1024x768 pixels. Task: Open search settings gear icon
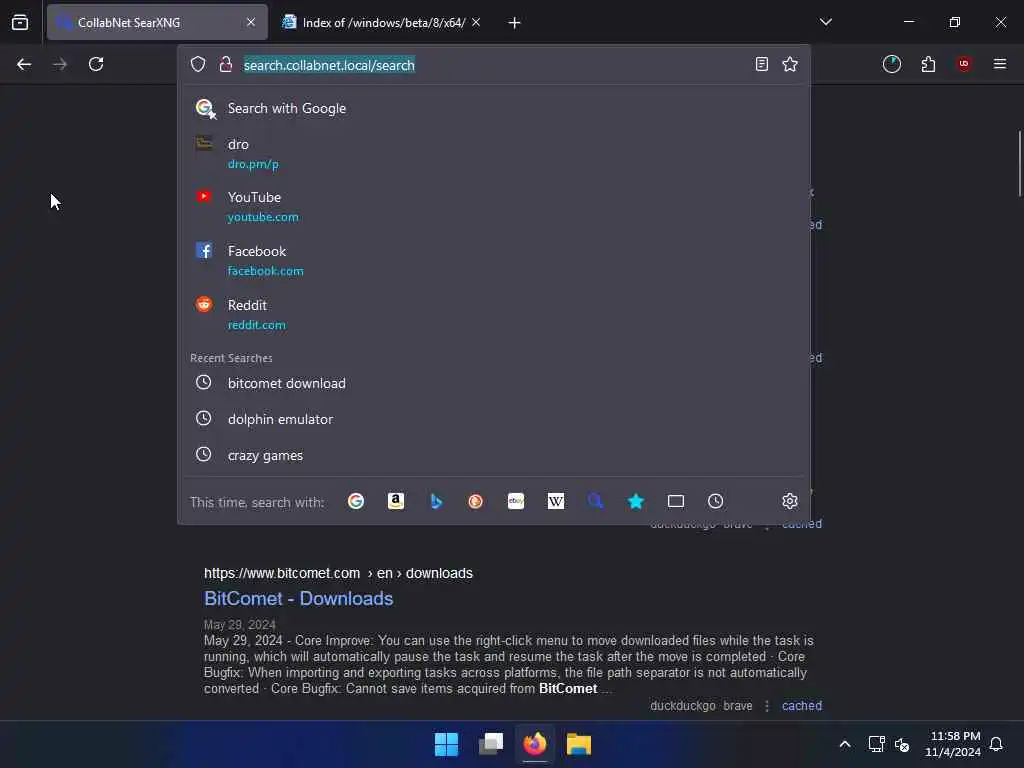coord(790,502)
